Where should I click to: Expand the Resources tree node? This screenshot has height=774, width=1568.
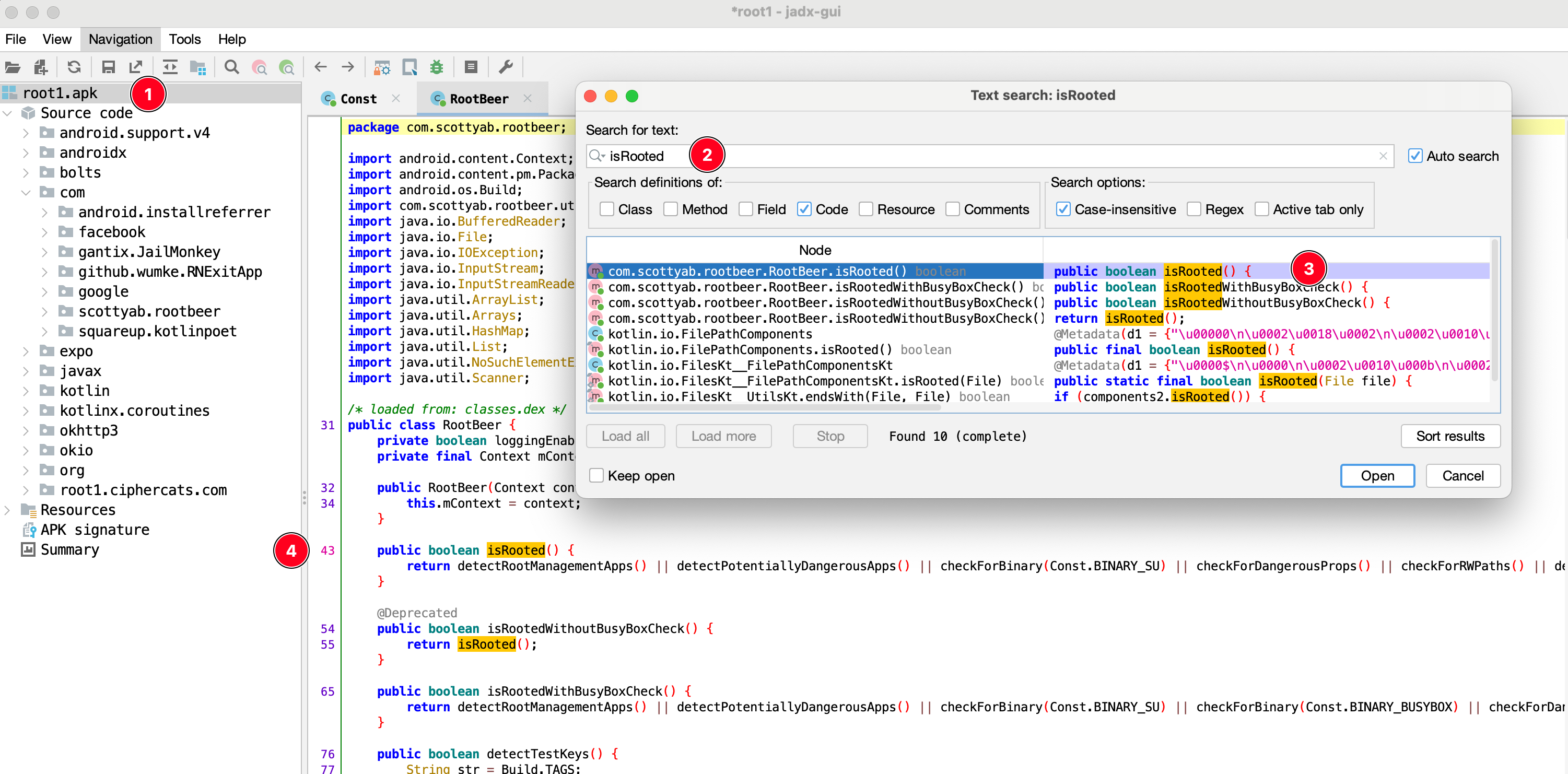(7, 510)
